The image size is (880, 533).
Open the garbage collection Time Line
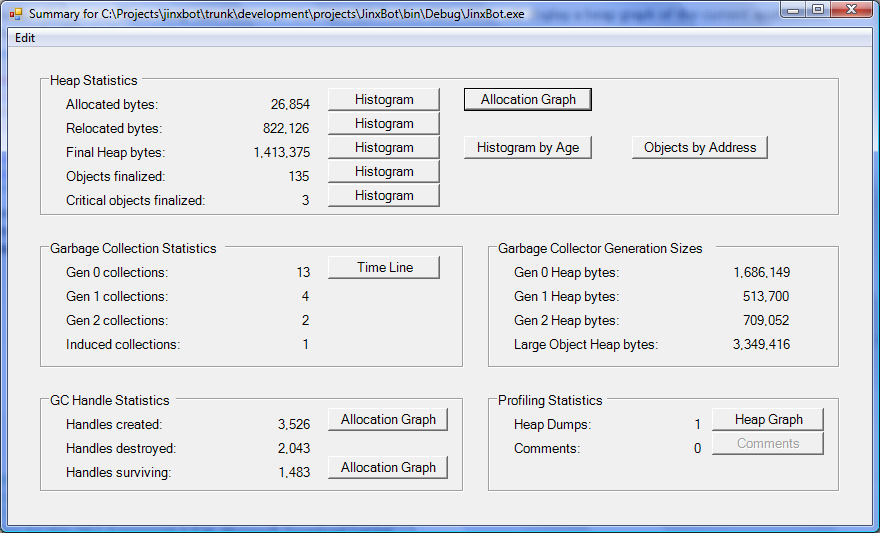tap(384, 268)
